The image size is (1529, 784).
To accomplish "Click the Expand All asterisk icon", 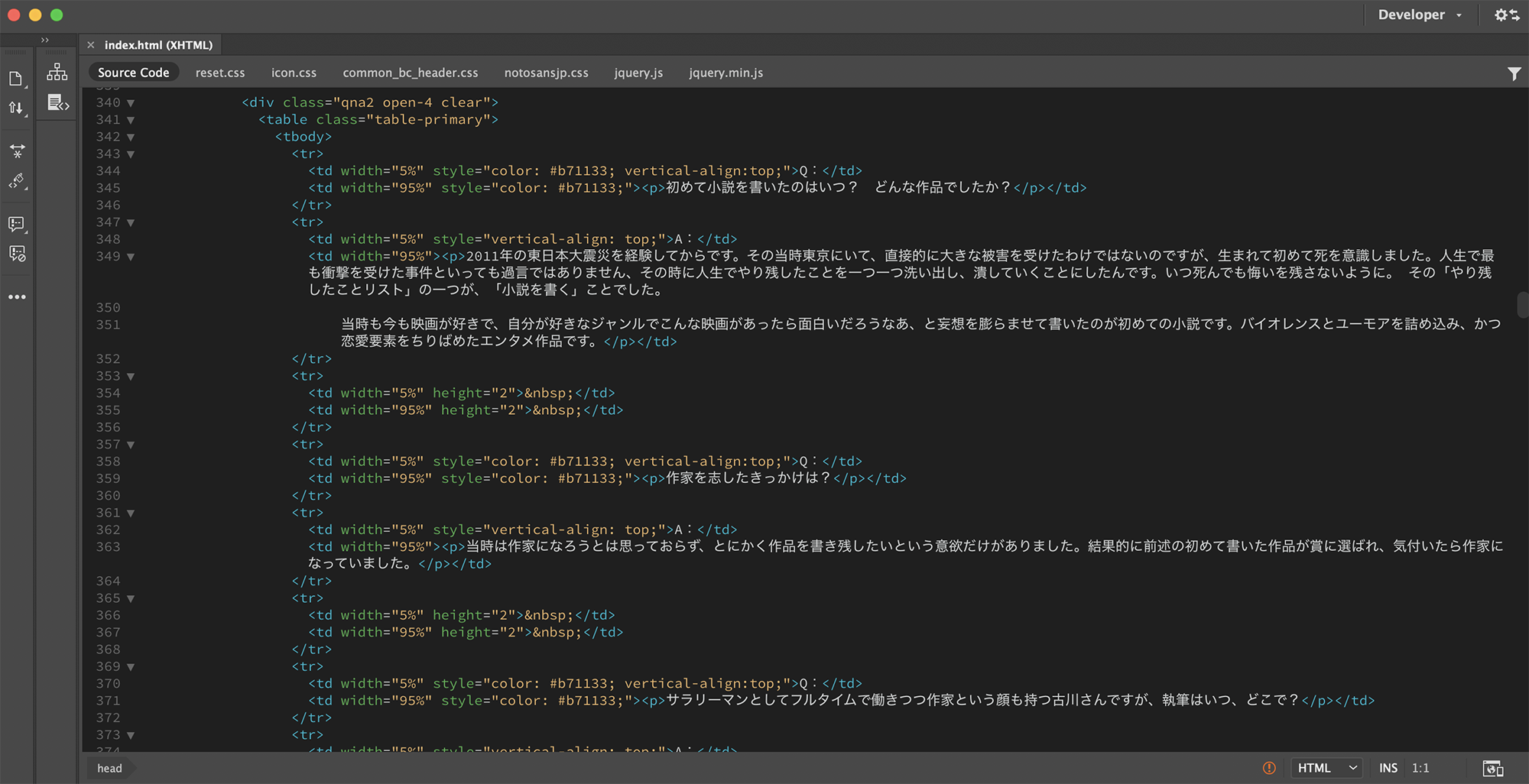I will tap(17, 151).
